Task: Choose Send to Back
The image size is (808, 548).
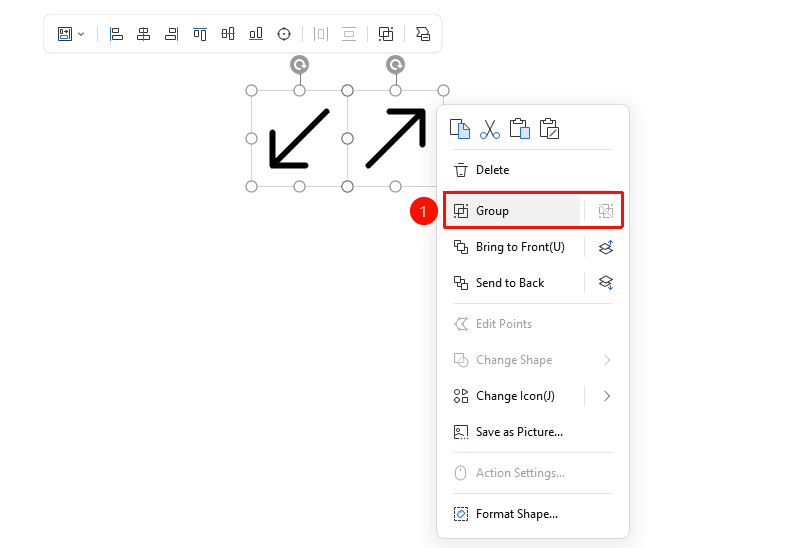Action: (513, 283)
